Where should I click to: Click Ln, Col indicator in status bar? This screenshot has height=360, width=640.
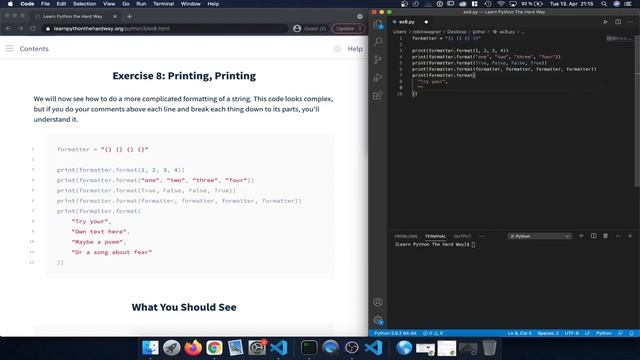[520, 333]
